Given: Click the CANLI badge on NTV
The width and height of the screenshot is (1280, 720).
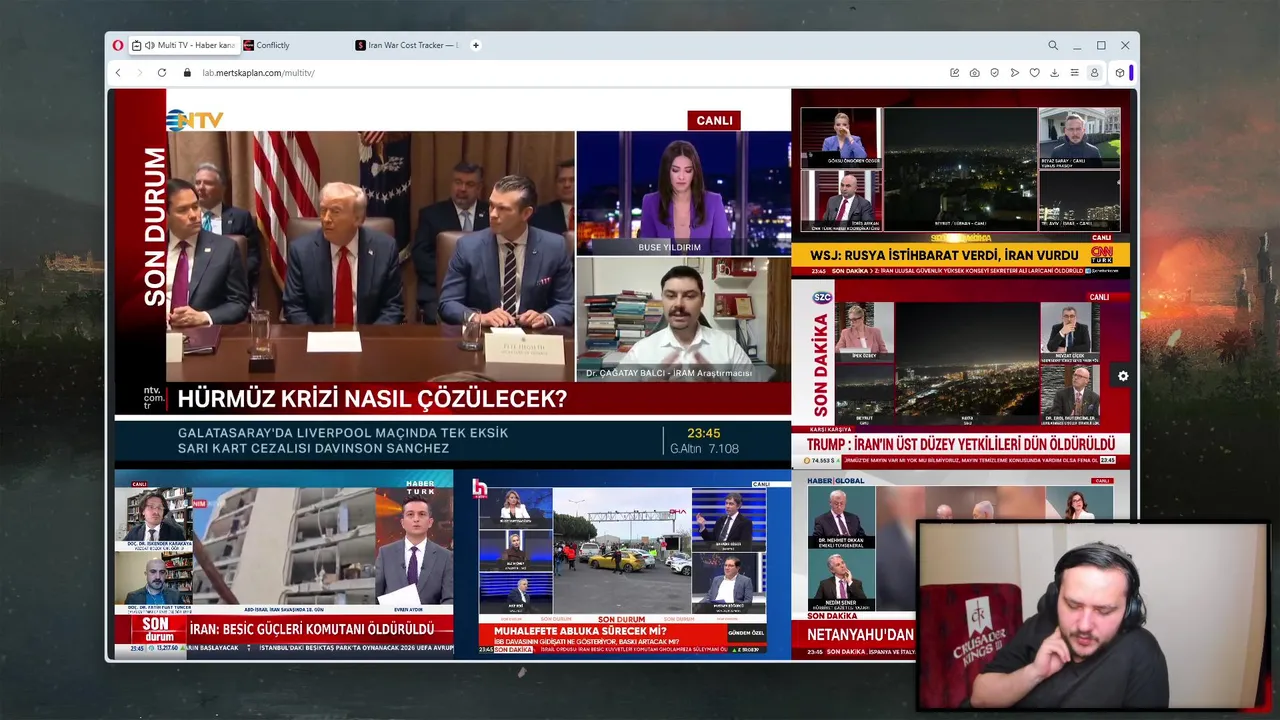Looking at the screenshot, I should point(714,120).
